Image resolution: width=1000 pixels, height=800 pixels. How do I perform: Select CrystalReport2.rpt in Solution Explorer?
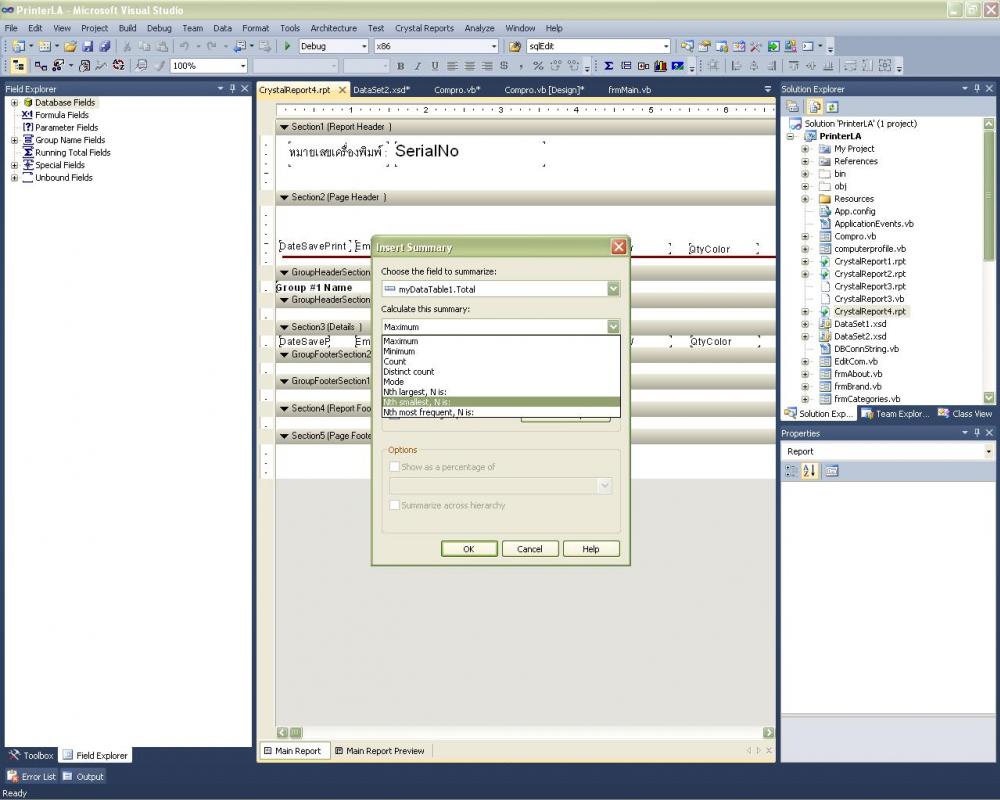click(x=870, y=274)
